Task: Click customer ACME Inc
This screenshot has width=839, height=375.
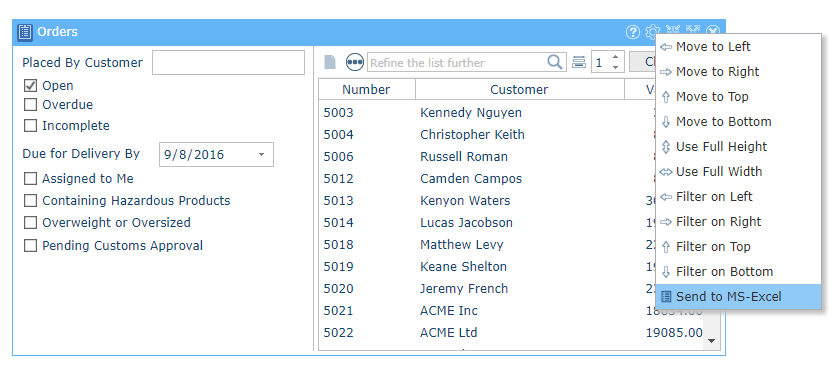Action: pyautogui.click(x=449, y=311)
